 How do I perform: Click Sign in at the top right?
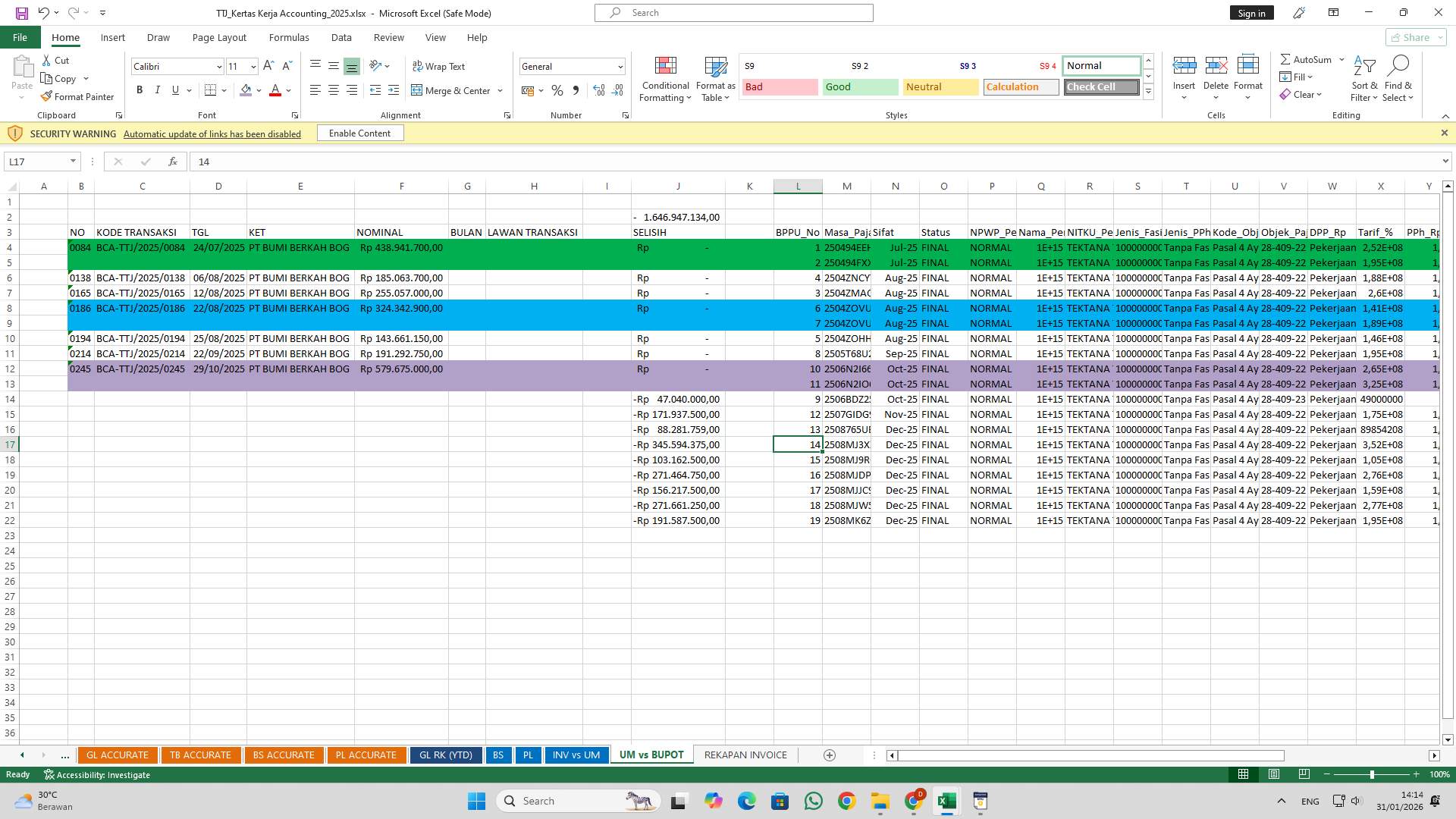[1250, 12]
